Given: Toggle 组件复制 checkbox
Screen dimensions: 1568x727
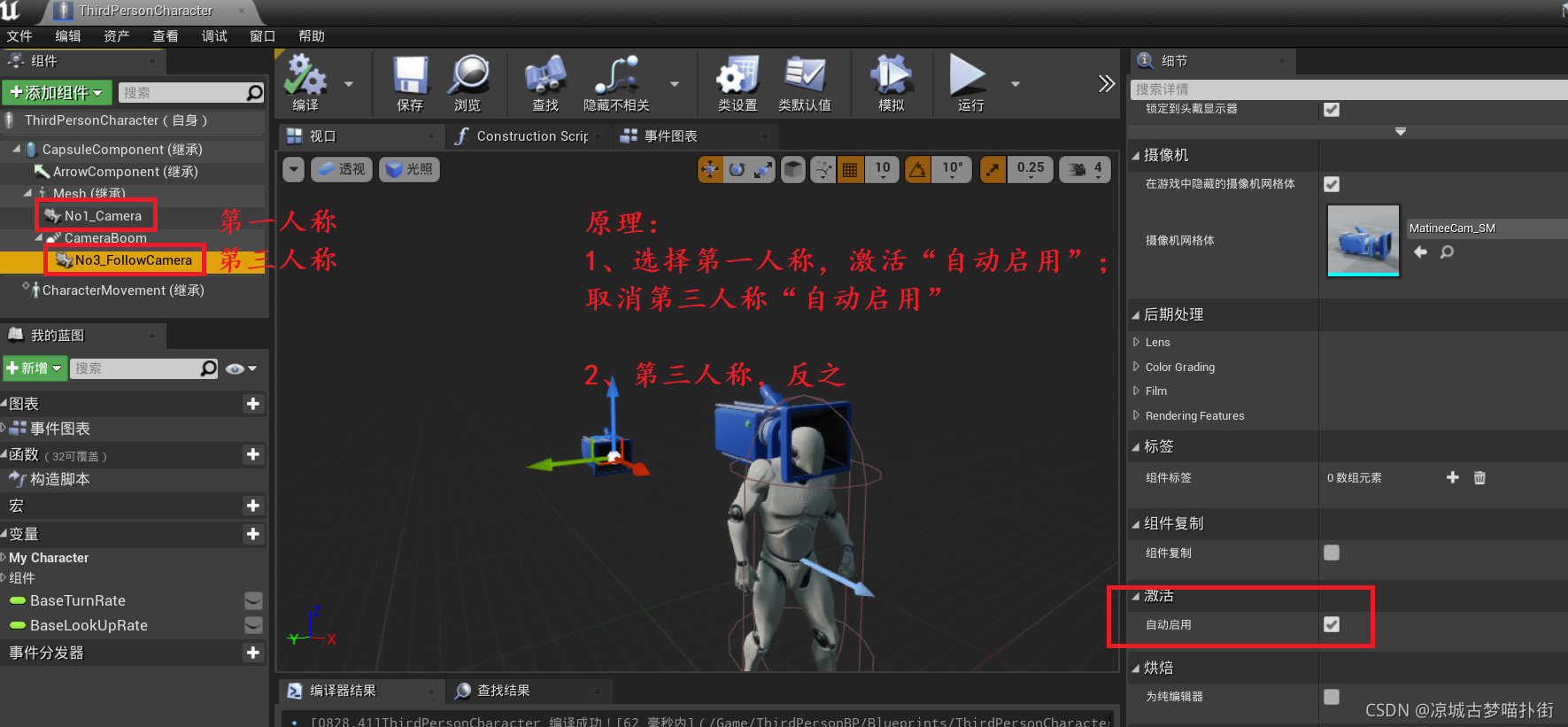Looking at the screenshot, I should [x=1332, y=553].
